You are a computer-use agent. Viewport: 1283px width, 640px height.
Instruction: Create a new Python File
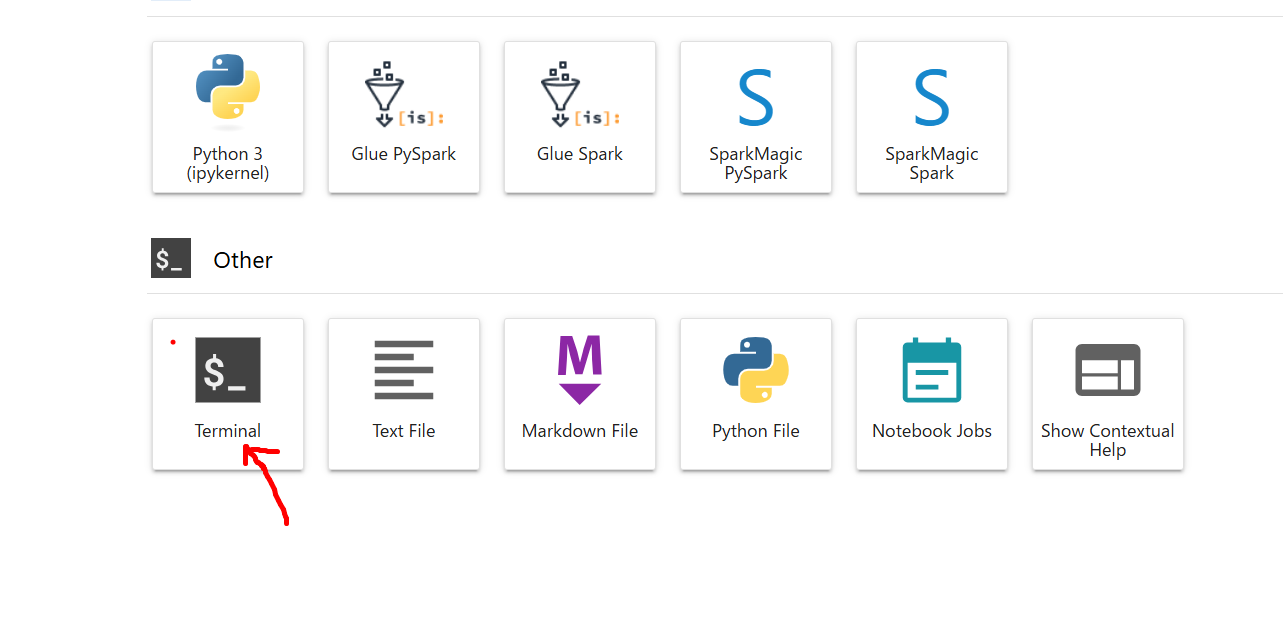click(x=756, y=394)
